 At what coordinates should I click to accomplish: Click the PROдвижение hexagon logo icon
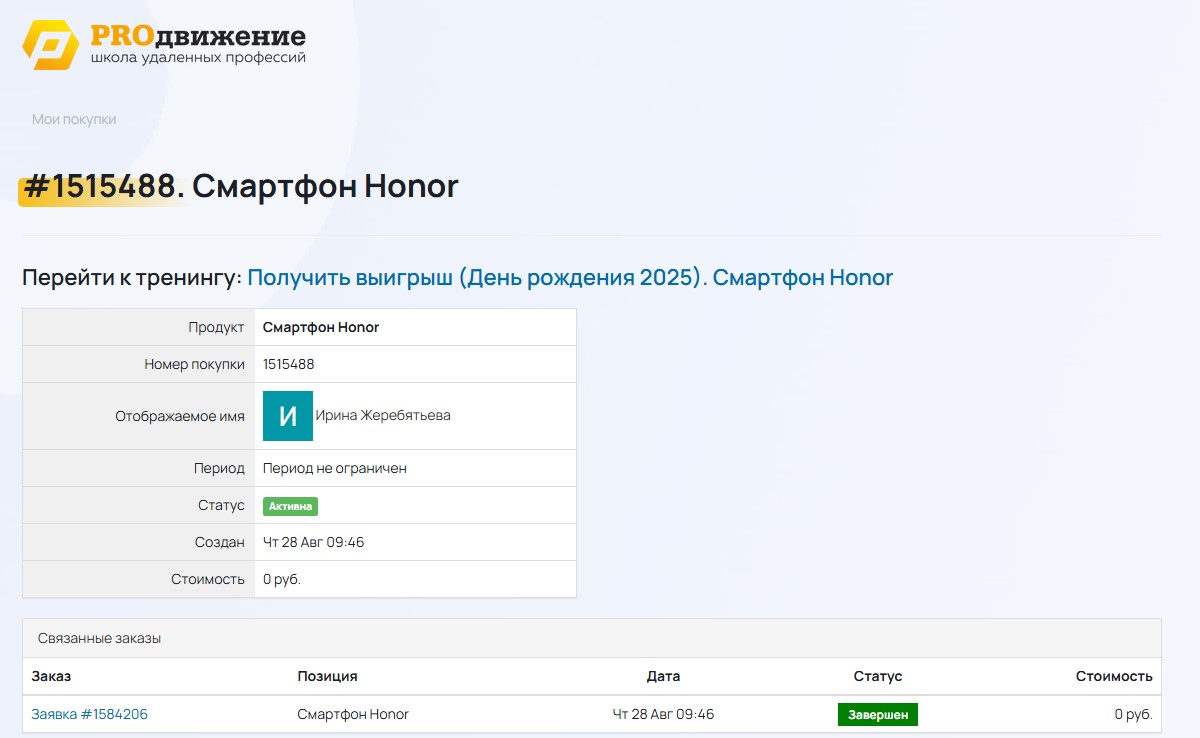click(50, 45)
